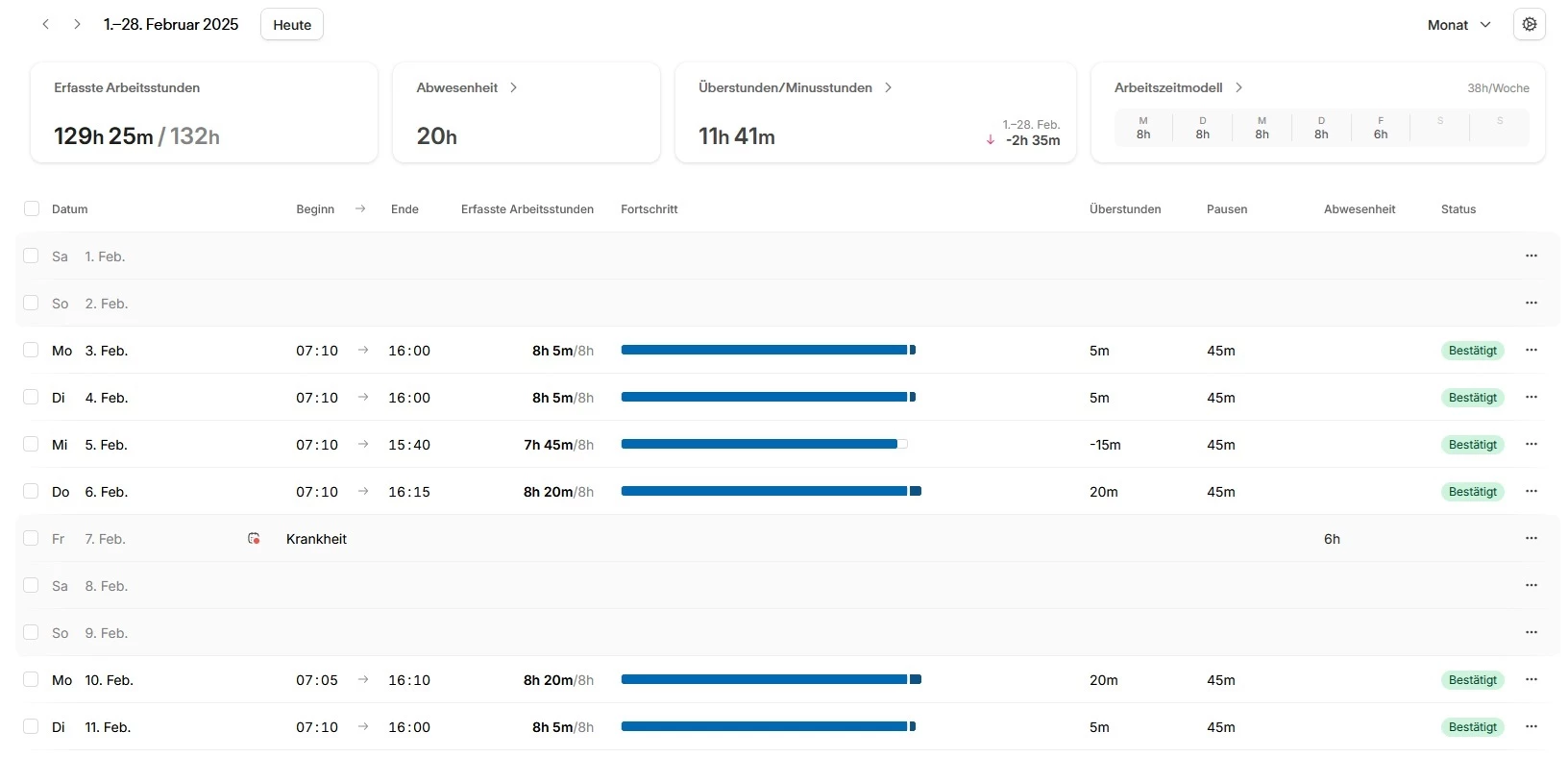1568x757 pixels.
Task: Sort by Datum column header
Action: (x=70, y=209)
